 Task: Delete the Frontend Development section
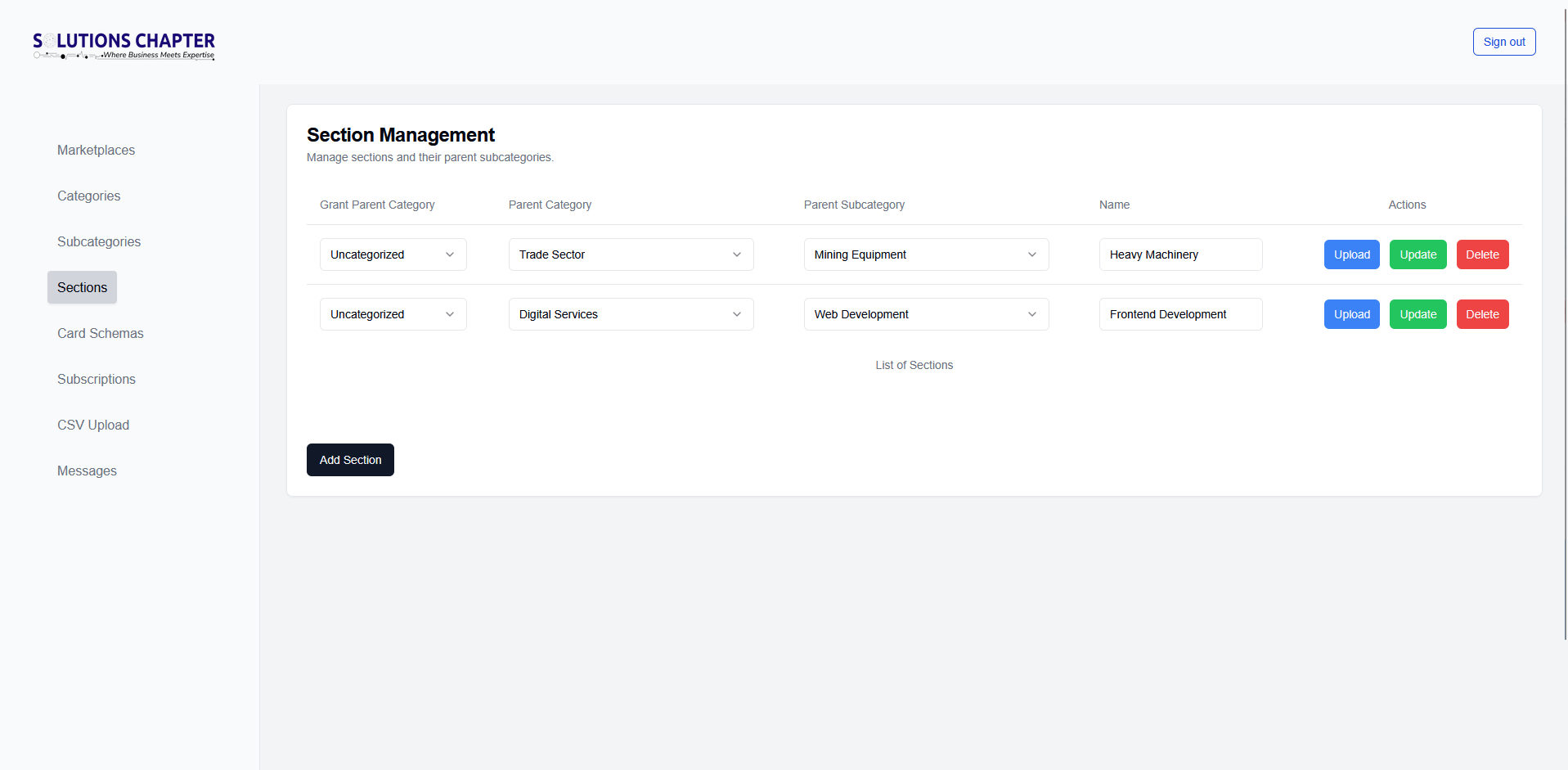(x=1481, y=314)
